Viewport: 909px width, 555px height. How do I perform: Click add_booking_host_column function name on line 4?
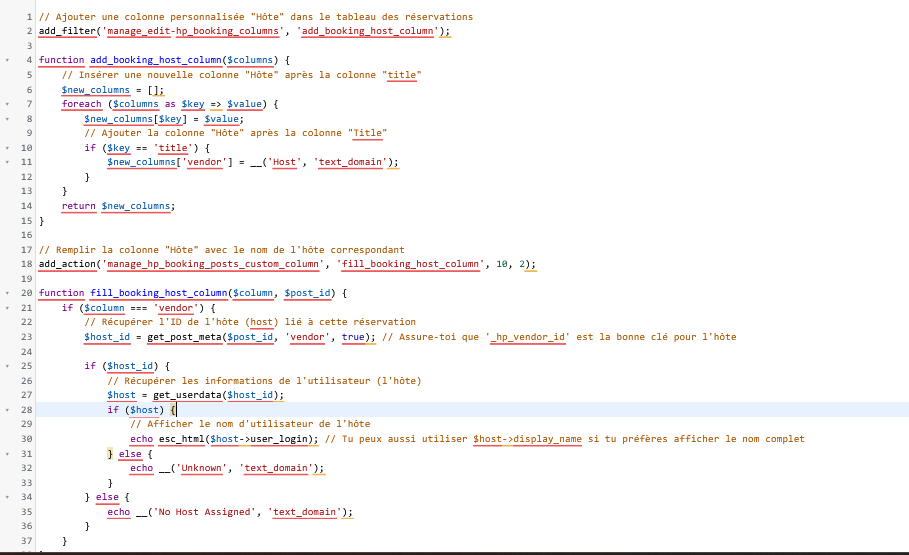pyautogui.click(x=156, y=60)
